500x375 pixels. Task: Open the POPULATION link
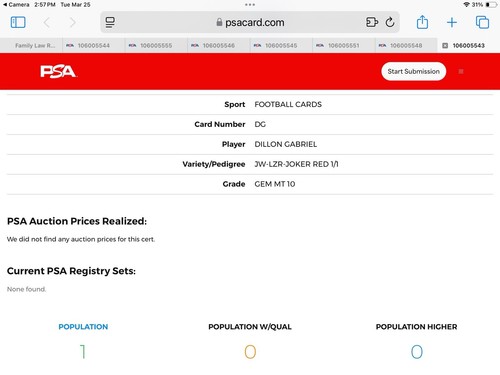(83, 327)
